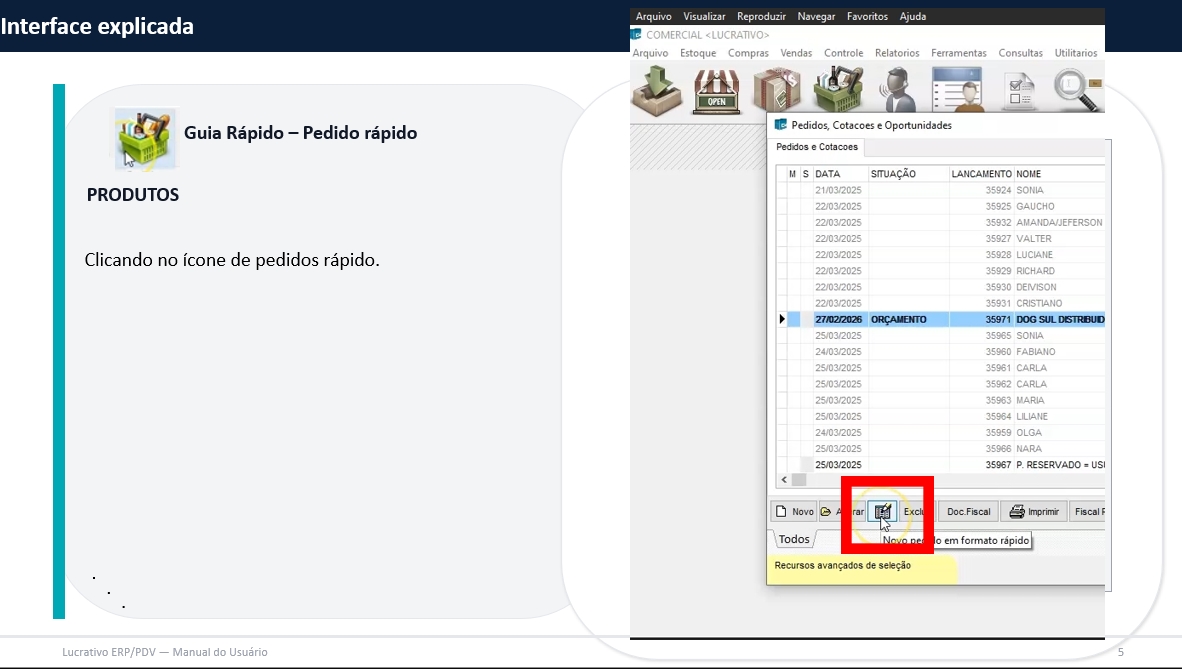
Task: Click the cardboard package toolbar icon
Action: [776, 89]
